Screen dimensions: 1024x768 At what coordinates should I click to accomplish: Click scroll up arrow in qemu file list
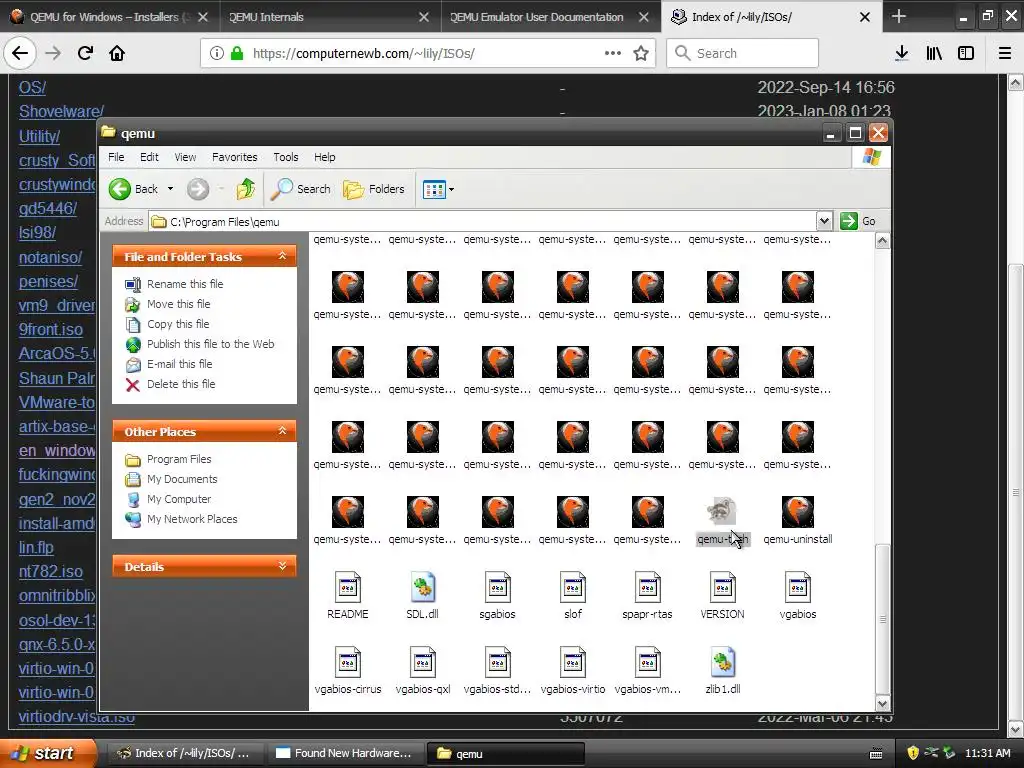click(x=882, y=241)
